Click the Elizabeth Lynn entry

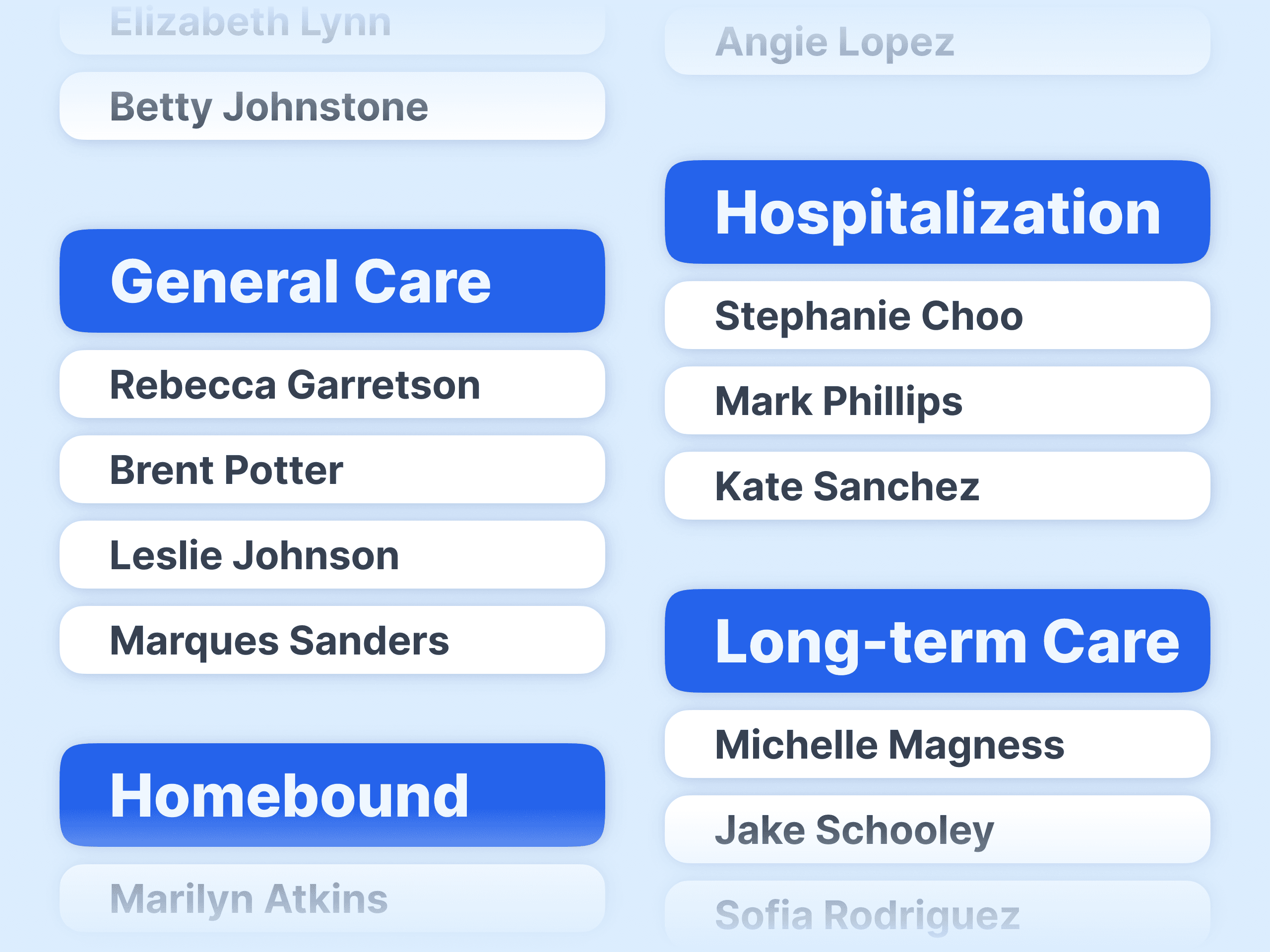pyautogui.click(x=332, y=26)
